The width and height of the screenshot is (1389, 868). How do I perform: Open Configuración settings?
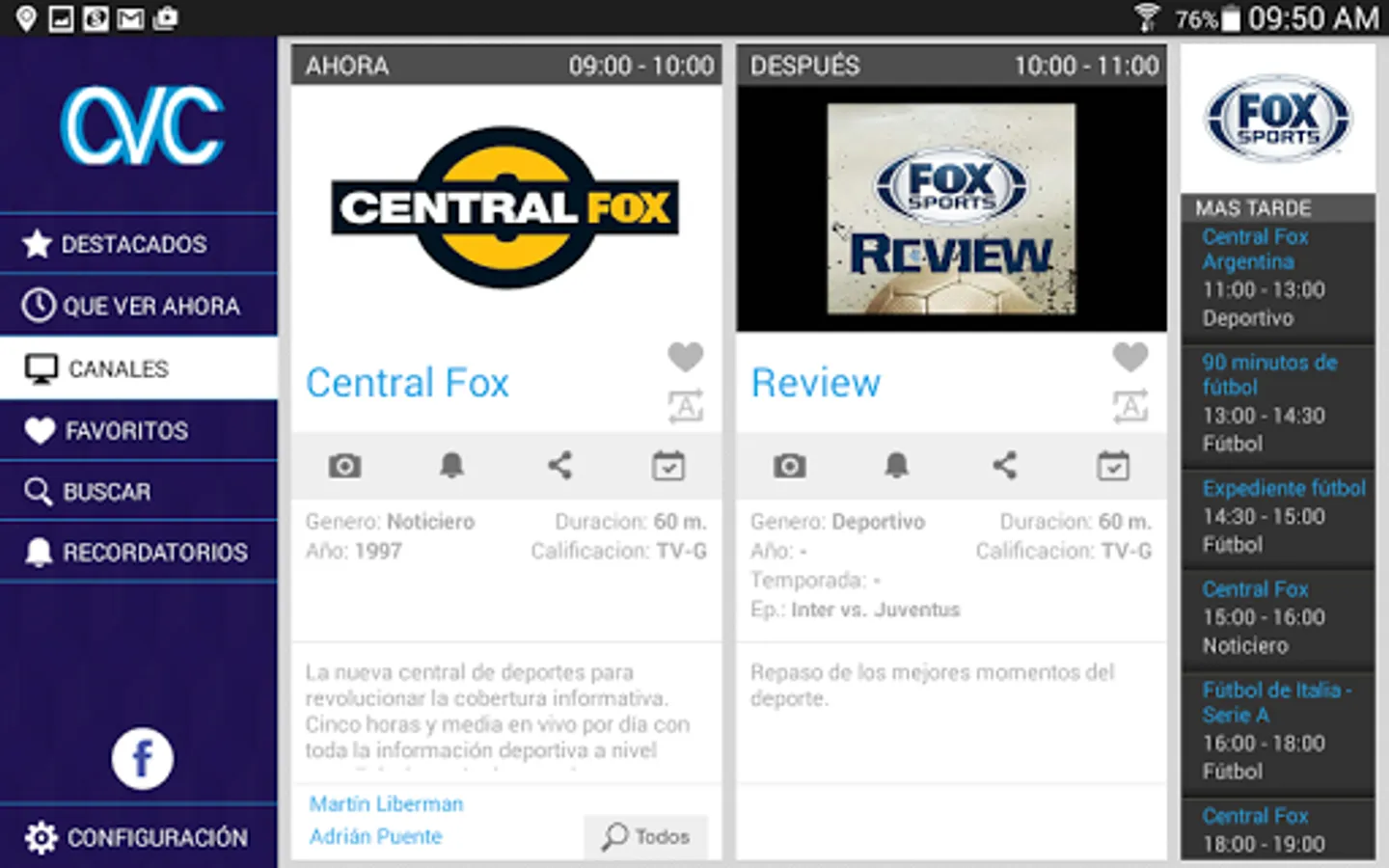[138, 837]
